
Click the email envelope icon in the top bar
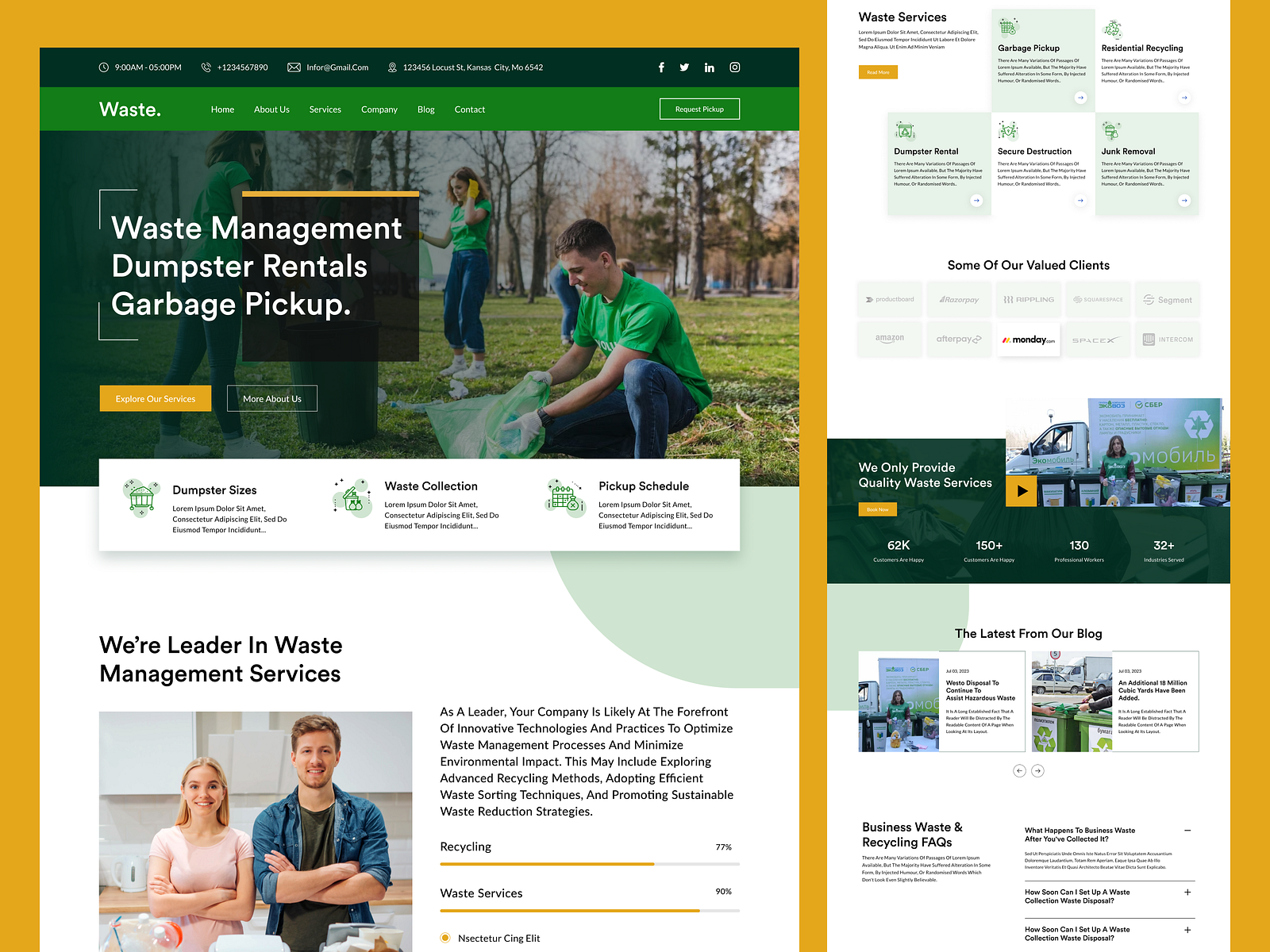[x=293, y=67]
